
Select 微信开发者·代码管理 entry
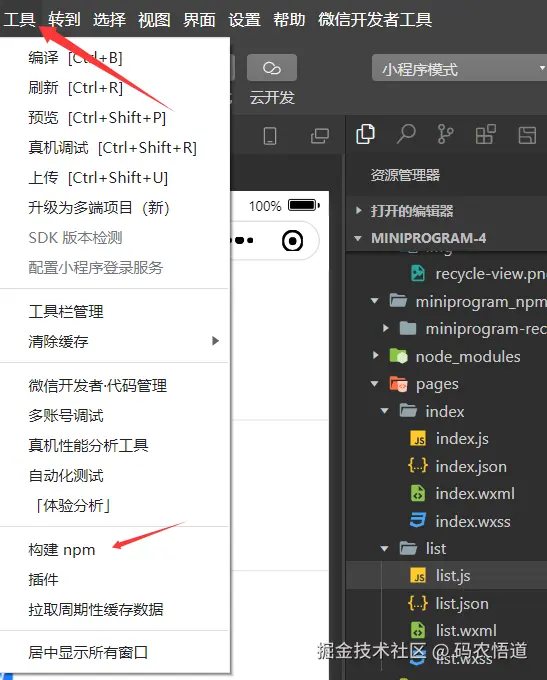[98, 385]
